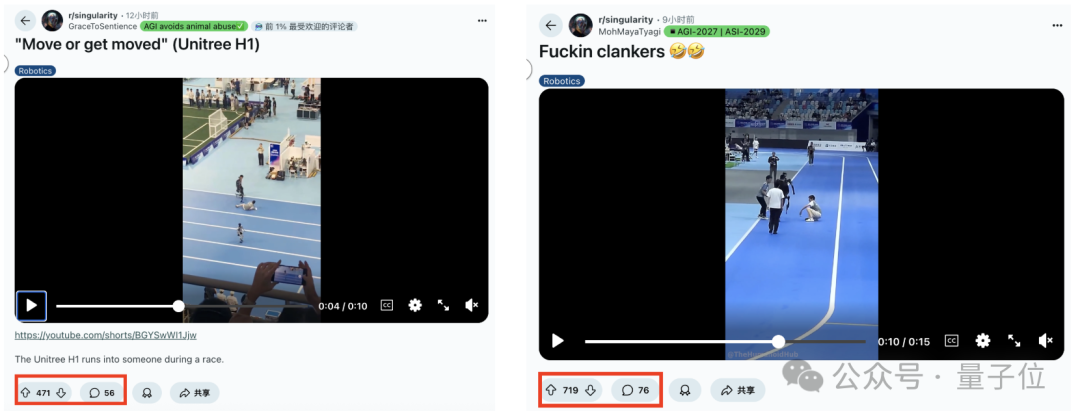Upvote the post with 471 votes
1080x420 pixels.
tap(25, 393)
